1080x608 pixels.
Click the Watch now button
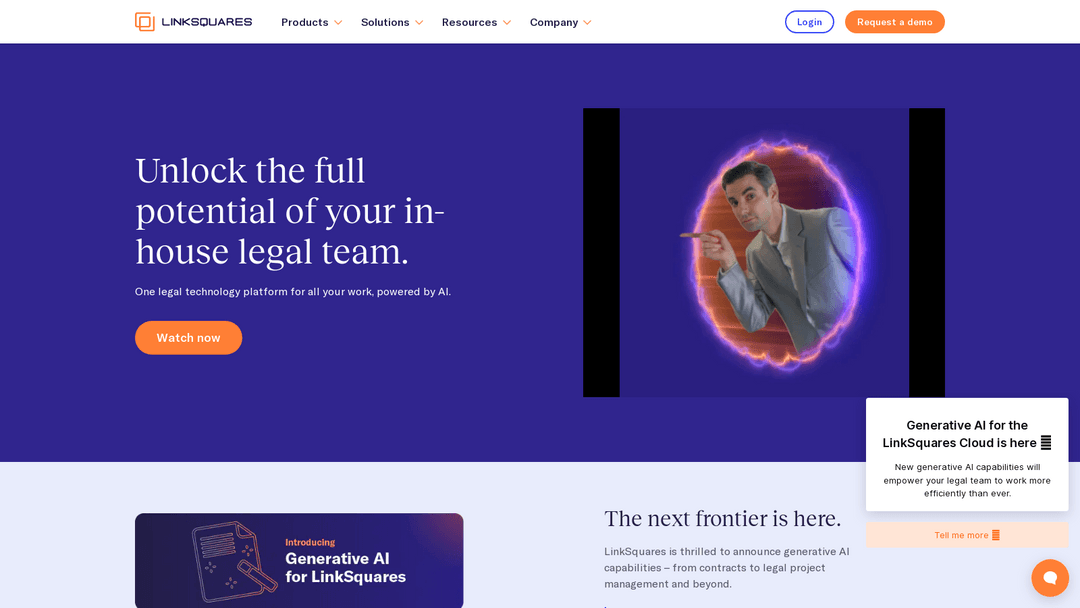point(189,337)
